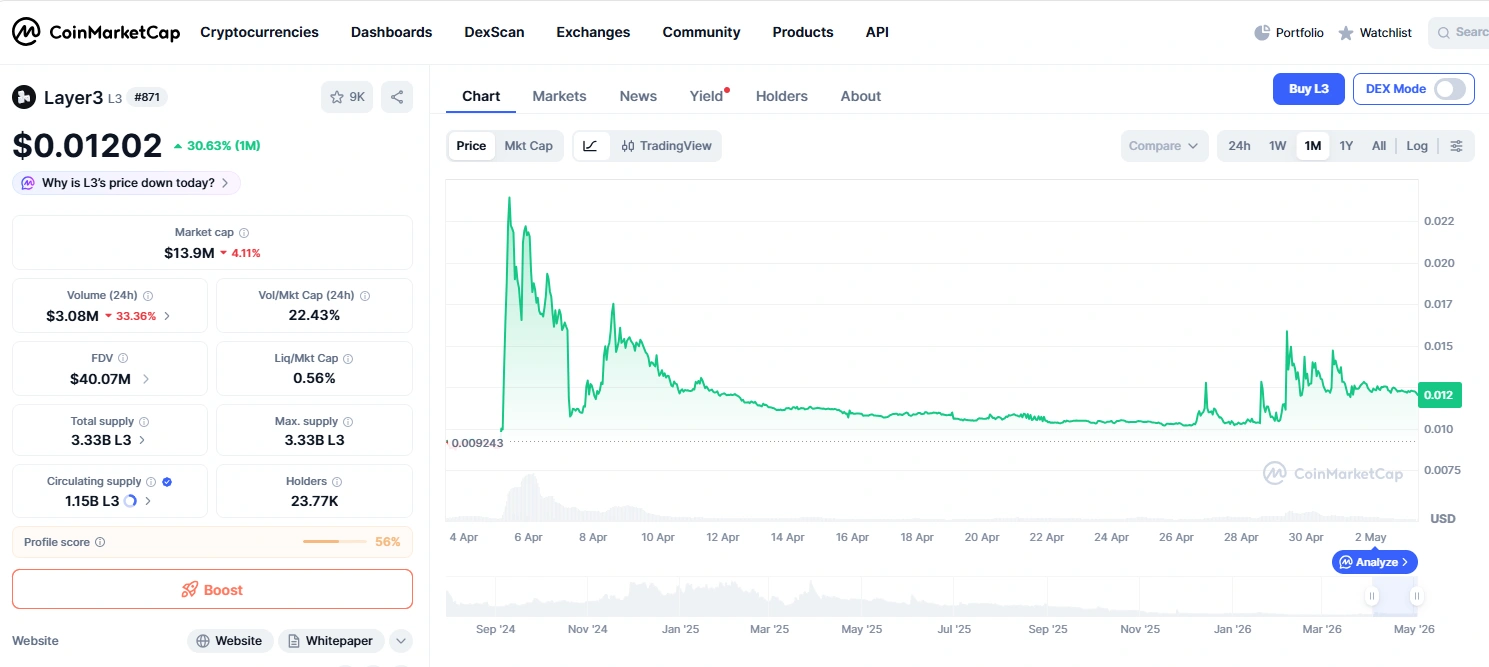Open Products menu
Image resolution: width=1489 pixels, height=667 pixels.
(803, 32)
